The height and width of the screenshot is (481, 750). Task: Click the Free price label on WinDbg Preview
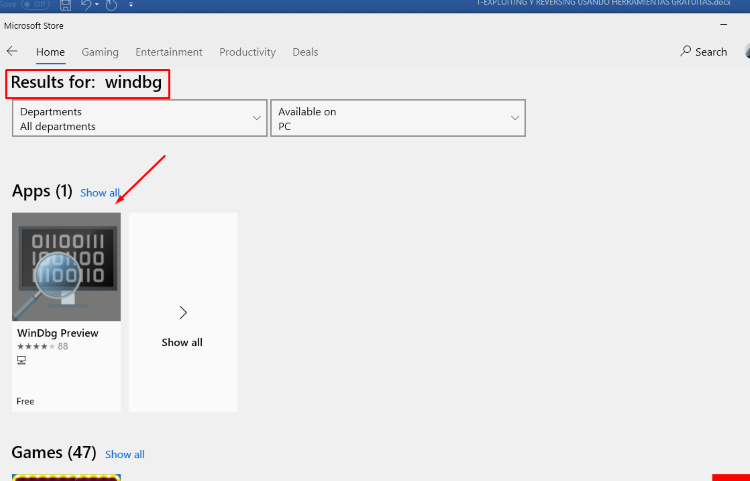point(25,401)
